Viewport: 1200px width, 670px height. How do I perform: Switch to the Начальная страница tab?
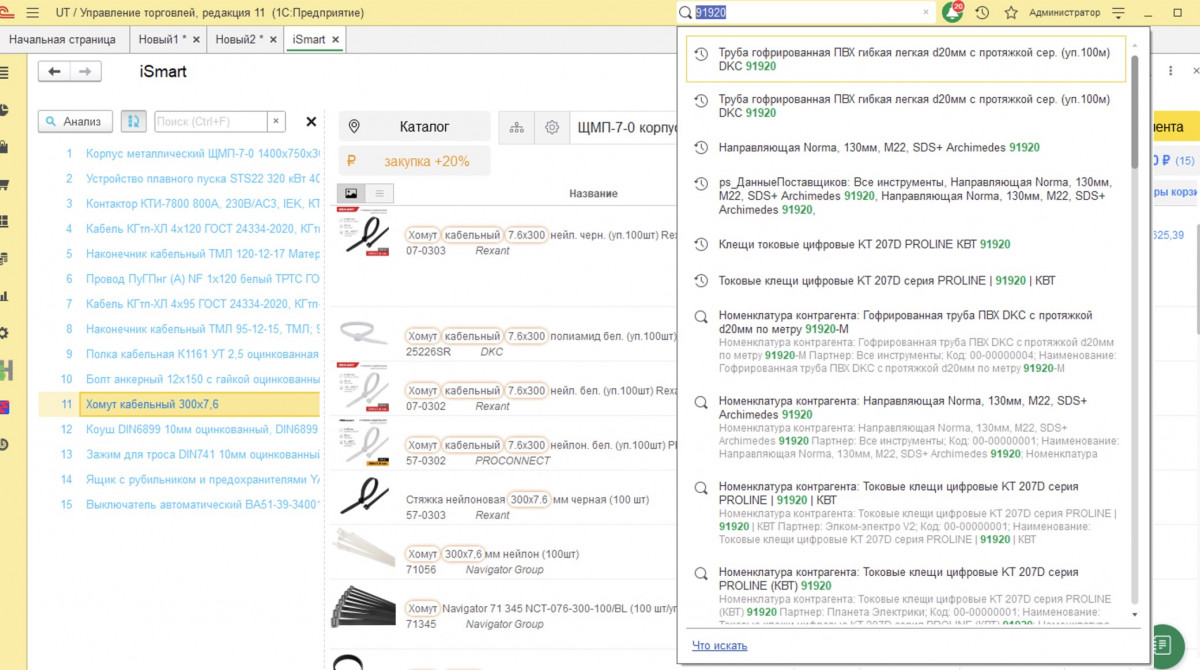click(x=62, y=39)
